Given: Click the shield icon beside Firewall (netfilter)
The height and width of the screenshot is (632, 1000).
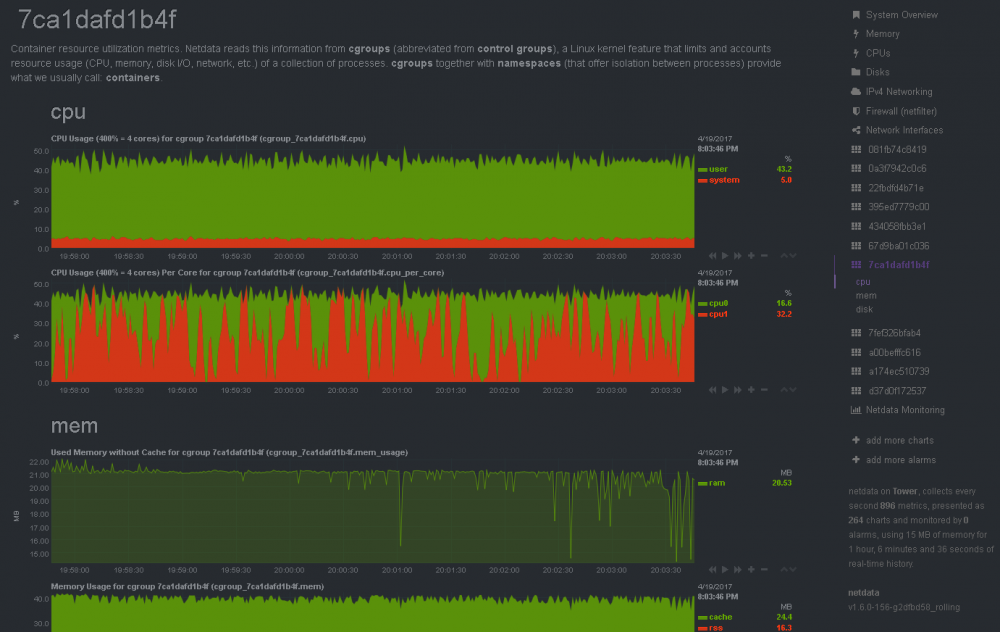Looking at the screenshot, I should coord(856,111).
